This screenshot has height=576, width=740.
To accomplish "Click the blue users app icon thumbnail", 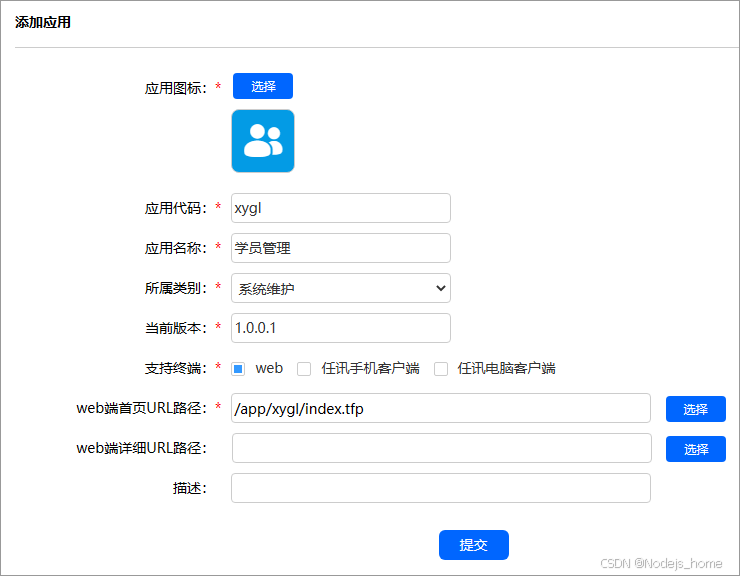I will (263, 141).
